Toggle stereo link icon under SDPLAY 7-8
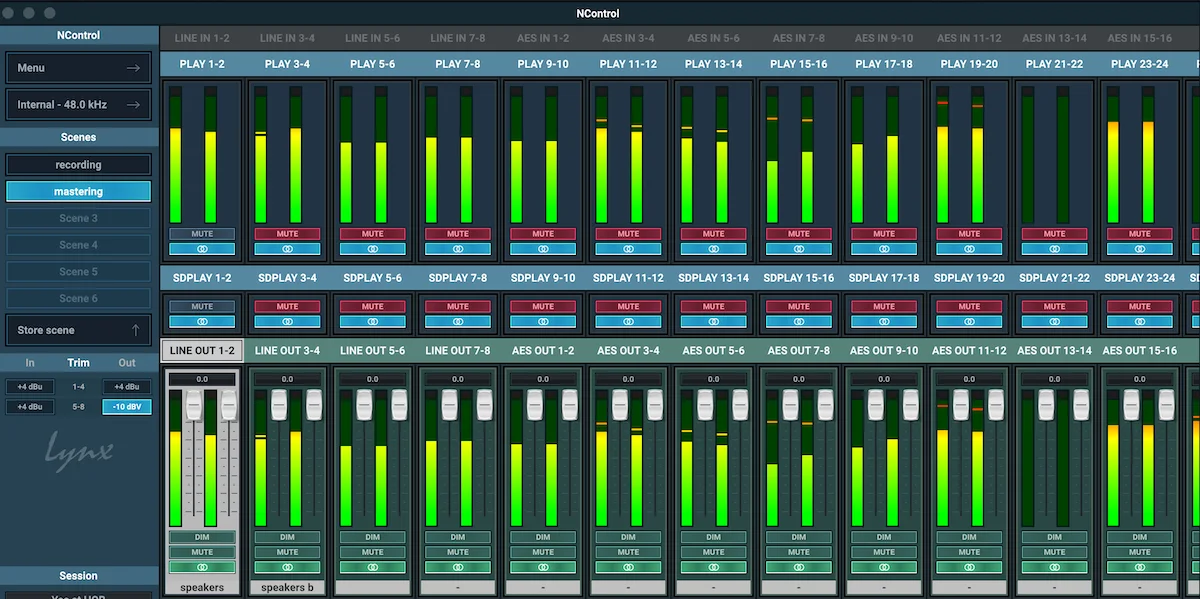Screen dimensions: 1200x599 (x=458, y=322)
